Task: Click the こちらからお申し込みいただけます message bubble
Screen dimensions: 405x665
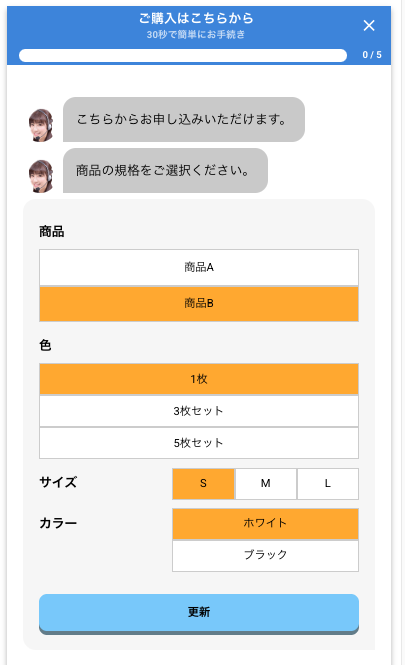Action: (184, 120)
